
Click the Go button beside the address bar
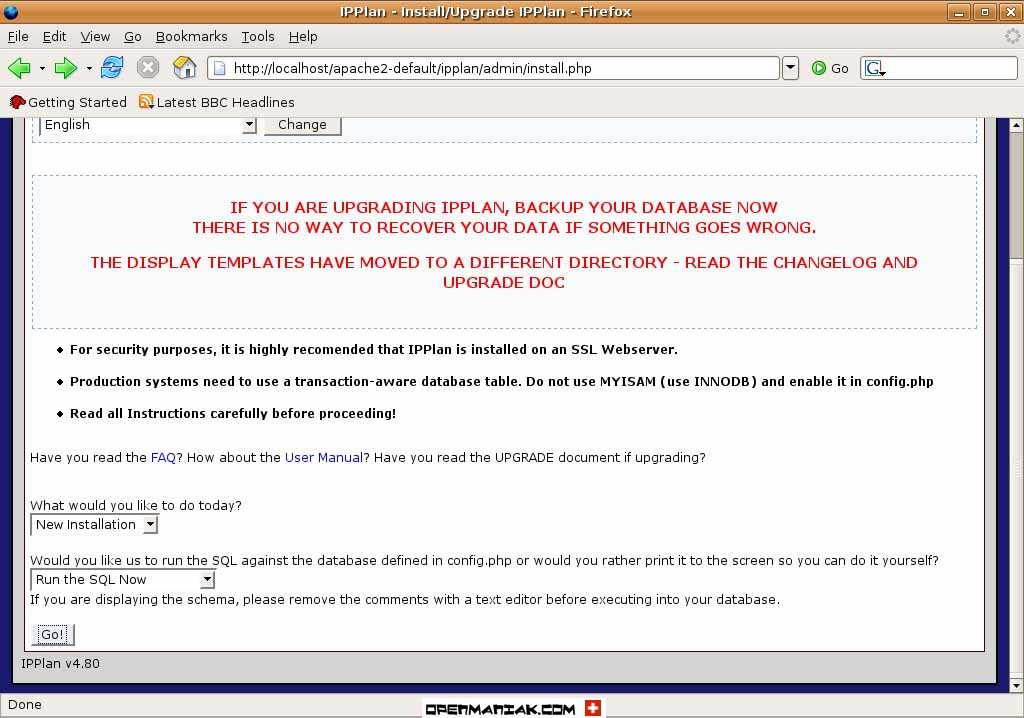[830, 68]
